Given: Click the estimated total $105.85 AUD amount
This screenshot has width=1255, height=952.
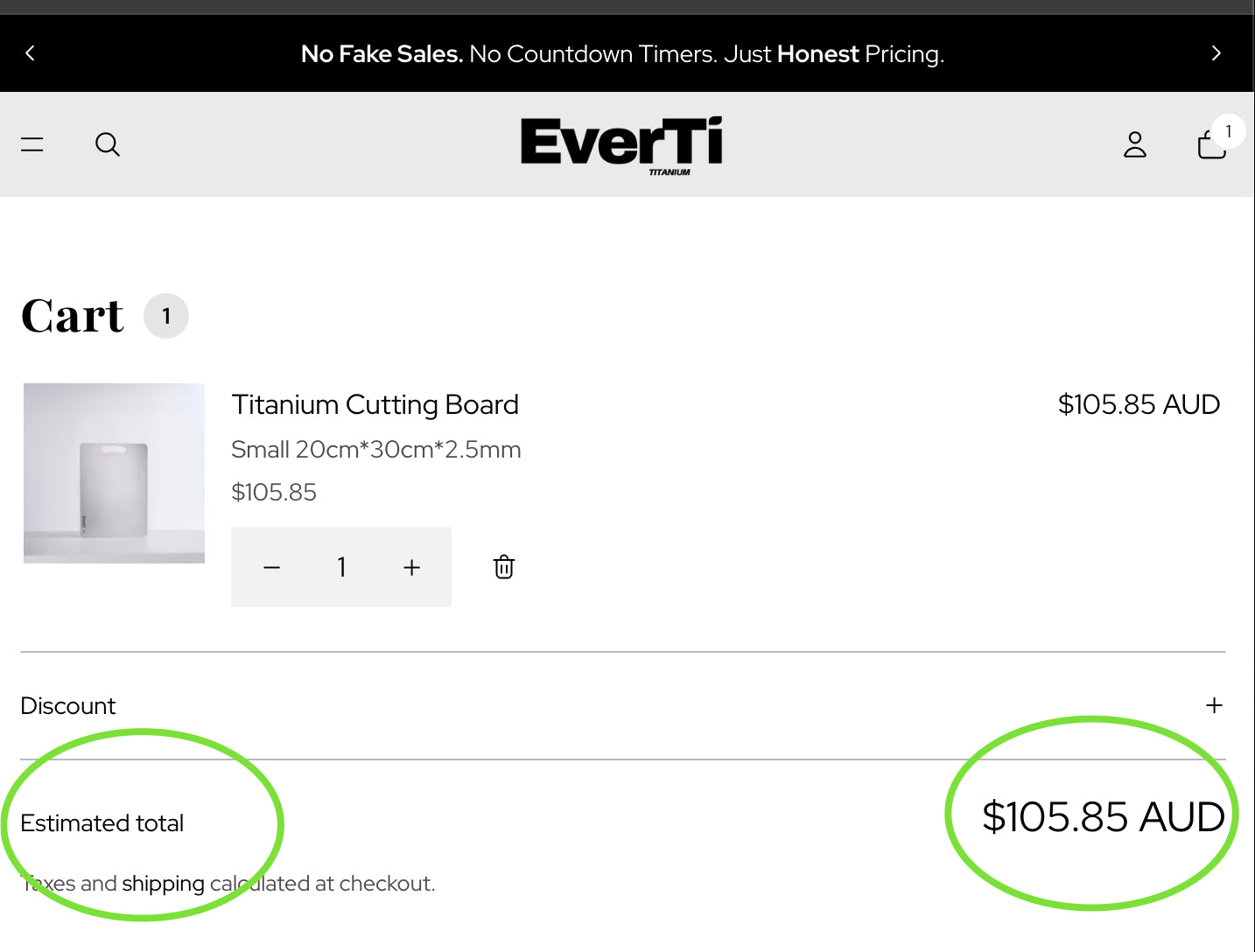Looking at the screenshot, I should 1103,816.
